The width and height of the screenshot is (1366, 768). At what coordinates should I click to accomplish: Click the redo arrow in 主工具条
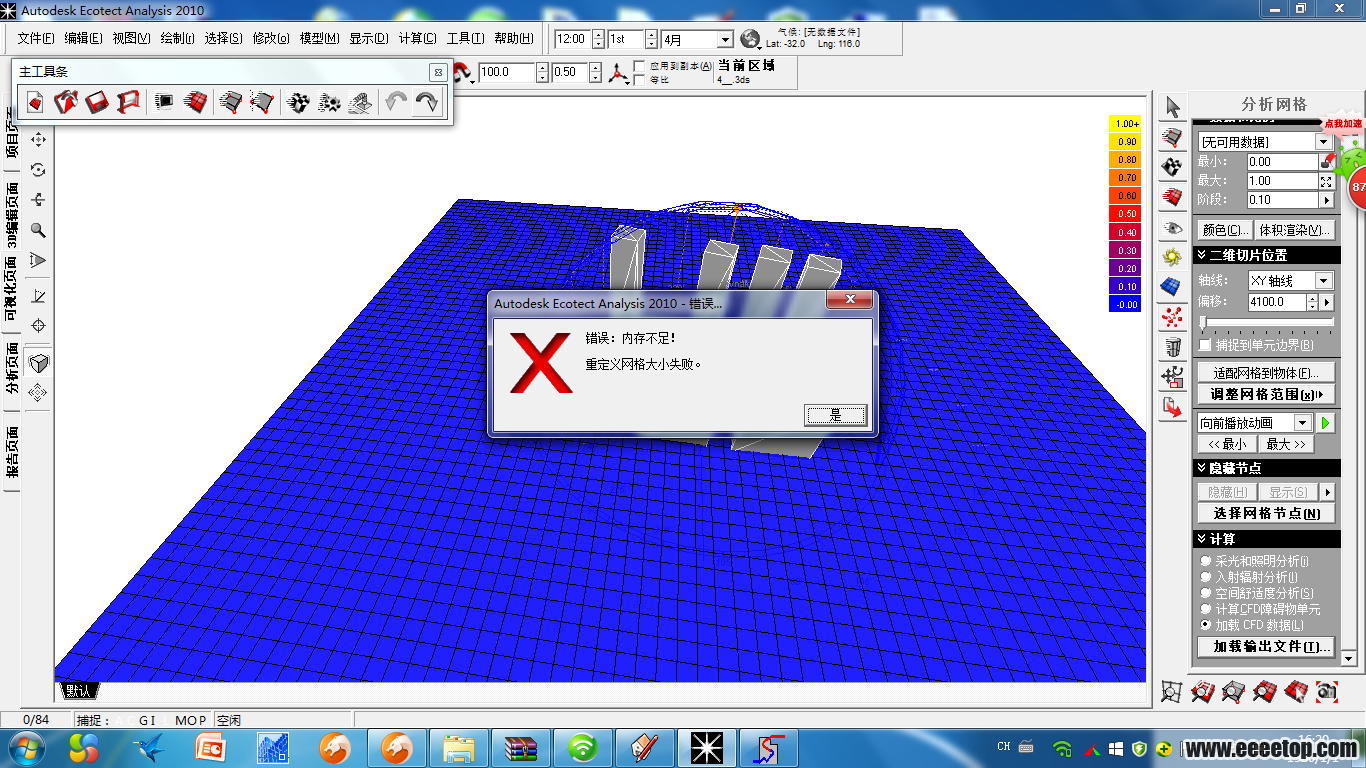coord(427,101)
